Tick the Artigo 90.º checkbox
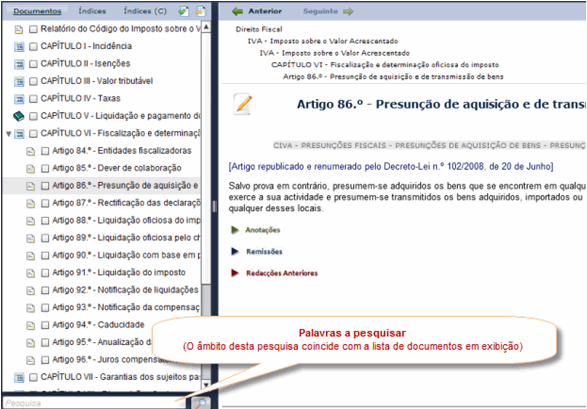This screenshot has height=409, width=587. (x=45, y=255)
